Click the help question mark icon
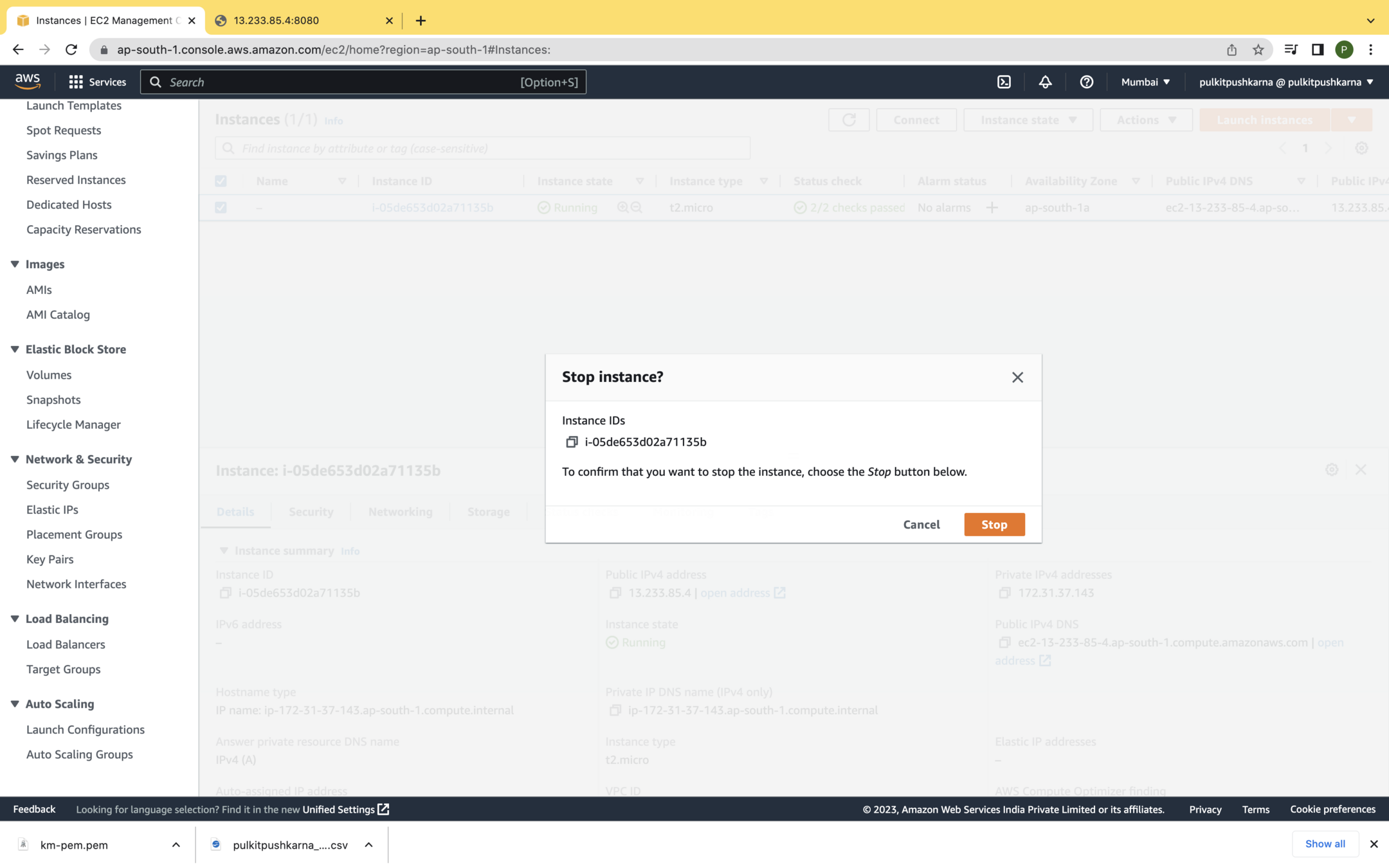Viewport: 1389px width, 868px height. pyautogui.click(x=1086, y=82)
